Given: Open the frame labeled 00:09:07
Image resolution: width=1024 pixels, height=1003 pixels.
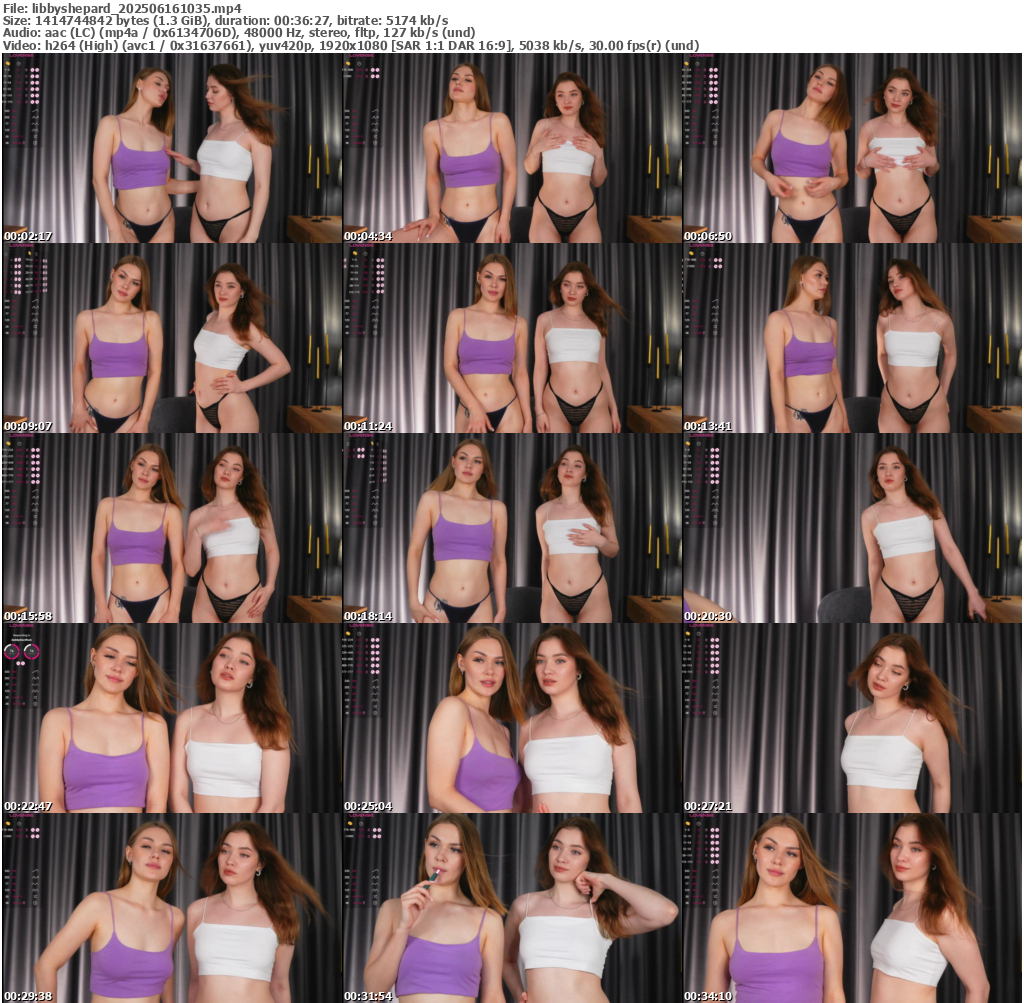Looking at the screenshot, I should point(171,338).
